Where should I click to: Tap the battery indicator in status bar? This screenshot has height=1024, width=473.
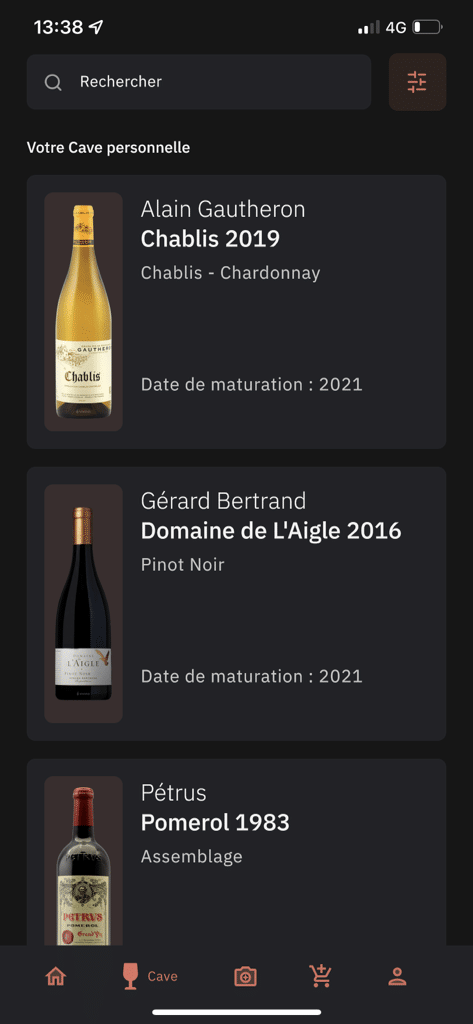coord(427,27)
